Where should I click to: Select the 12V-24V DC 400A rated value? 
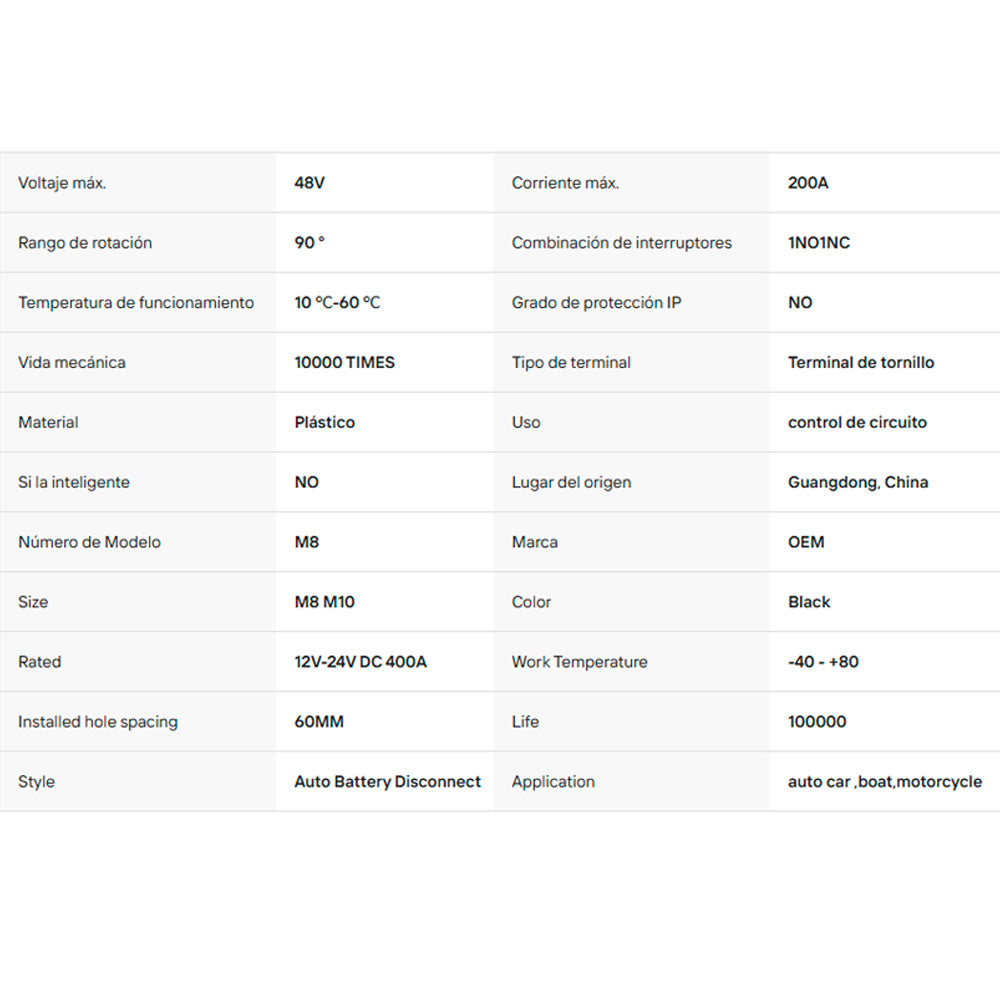click(360, 662)
